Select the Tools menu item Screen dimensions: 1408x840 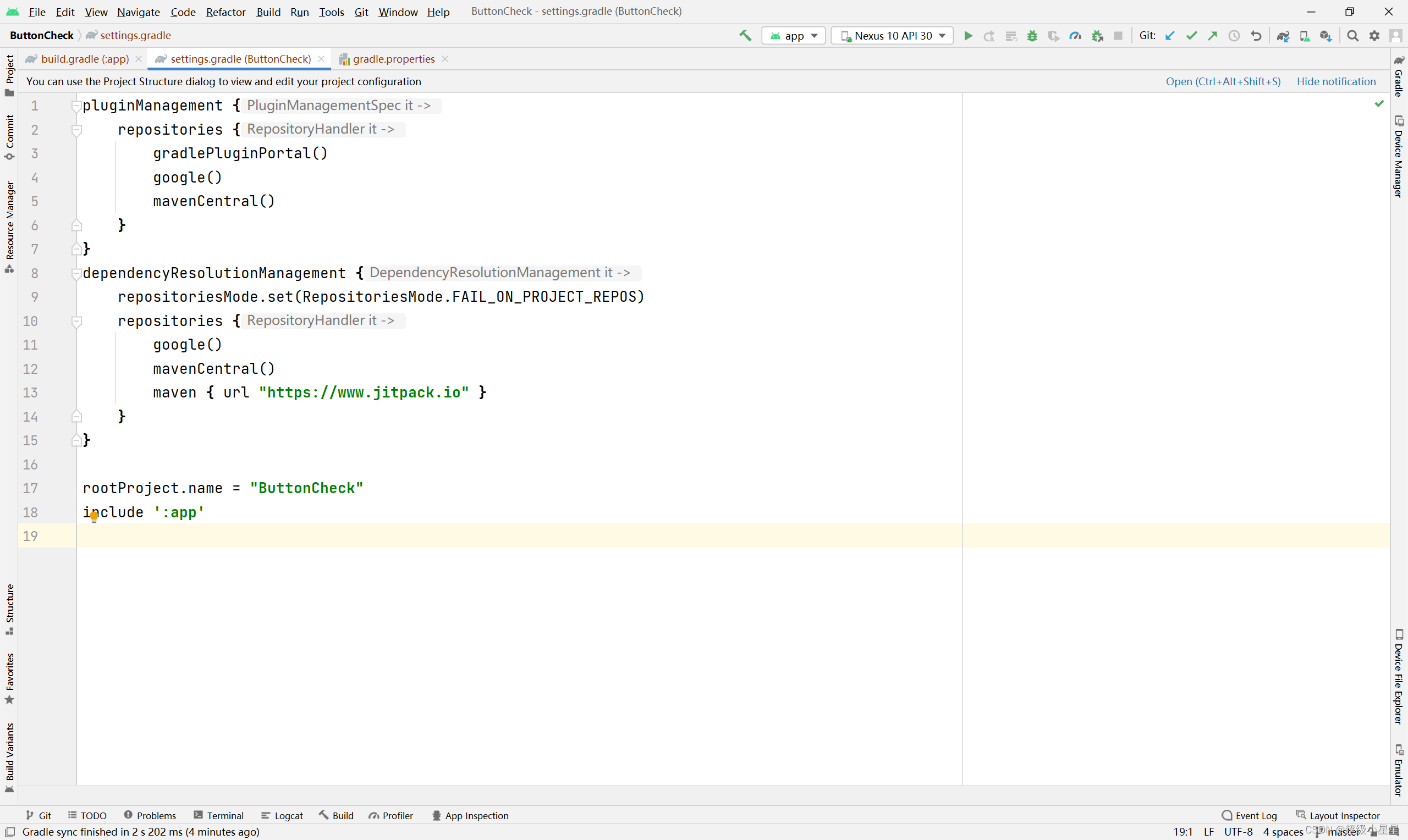pos(331,12)
